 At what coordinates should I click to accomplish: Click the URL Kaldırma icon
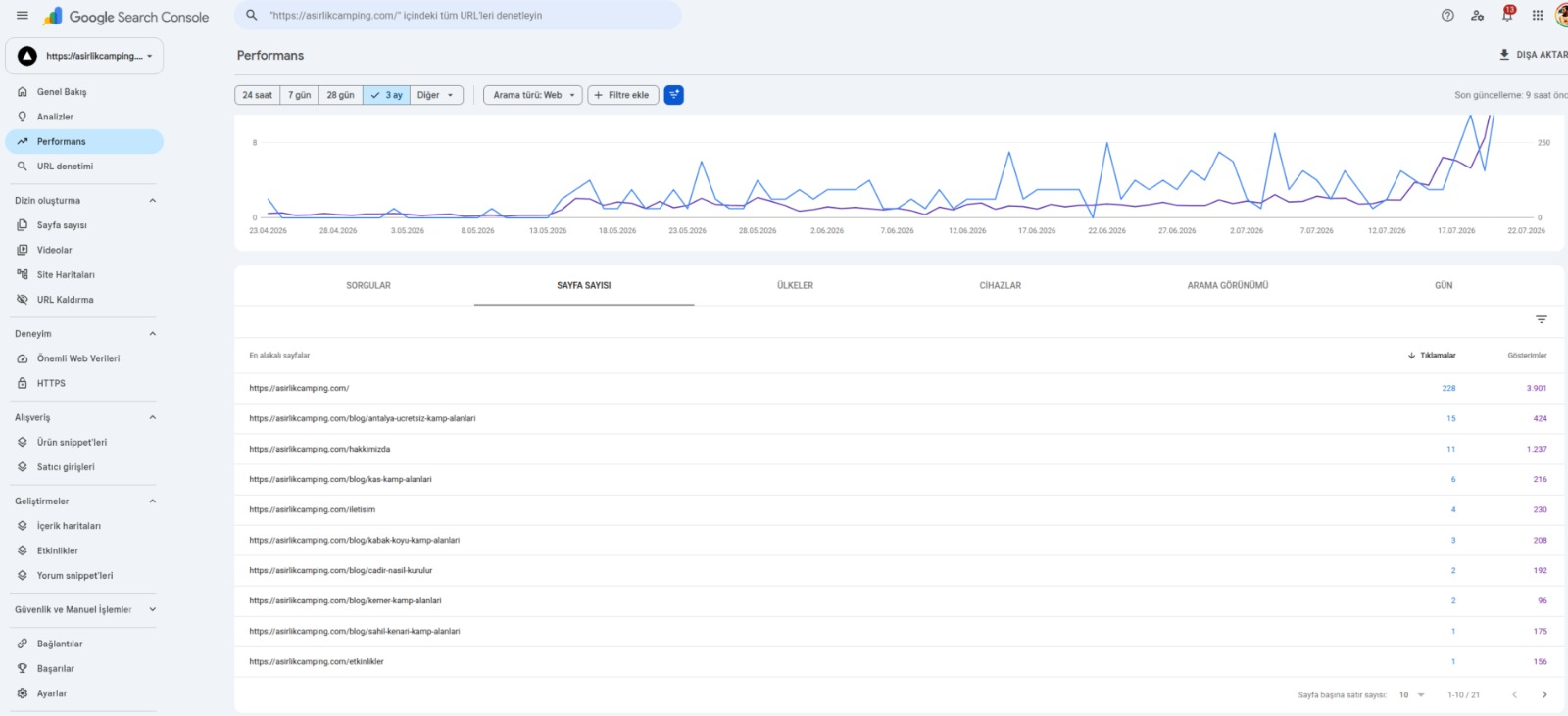coord(23,300)
